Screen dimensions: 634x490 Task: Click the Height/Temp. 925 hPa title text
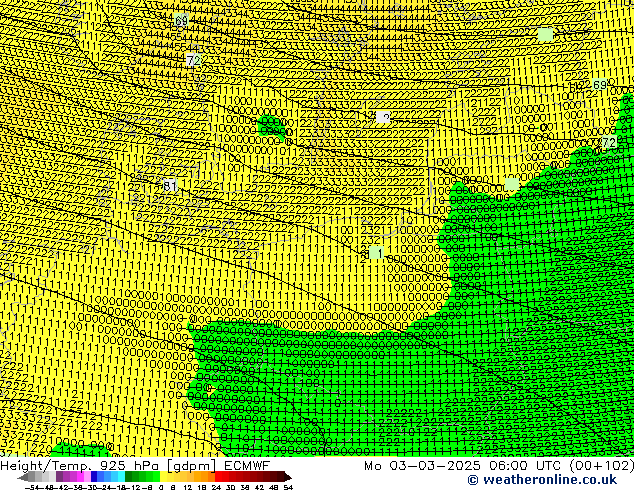[79, 465]
